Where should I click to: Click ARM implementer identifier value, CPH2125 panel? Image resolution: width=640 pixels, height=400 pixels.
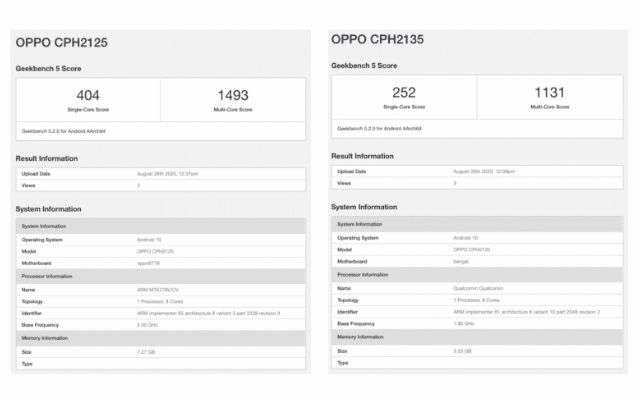pos(209,313)
